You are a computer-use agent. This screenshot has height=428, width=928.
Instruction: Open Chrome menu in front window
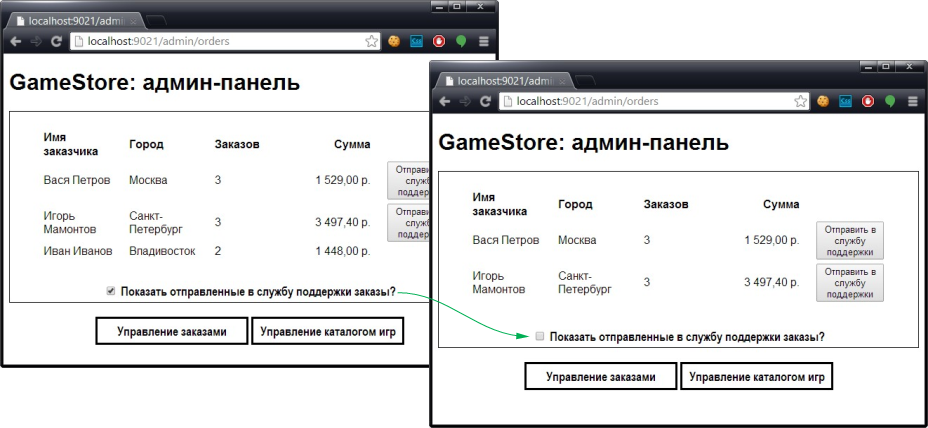tap(913, 101)
